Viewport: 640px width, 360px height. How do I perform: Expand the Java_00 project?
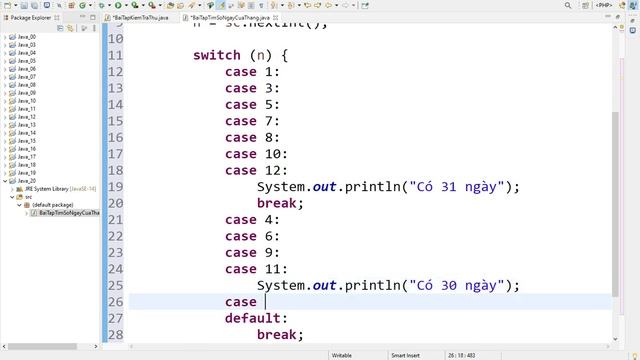(5, 37)
